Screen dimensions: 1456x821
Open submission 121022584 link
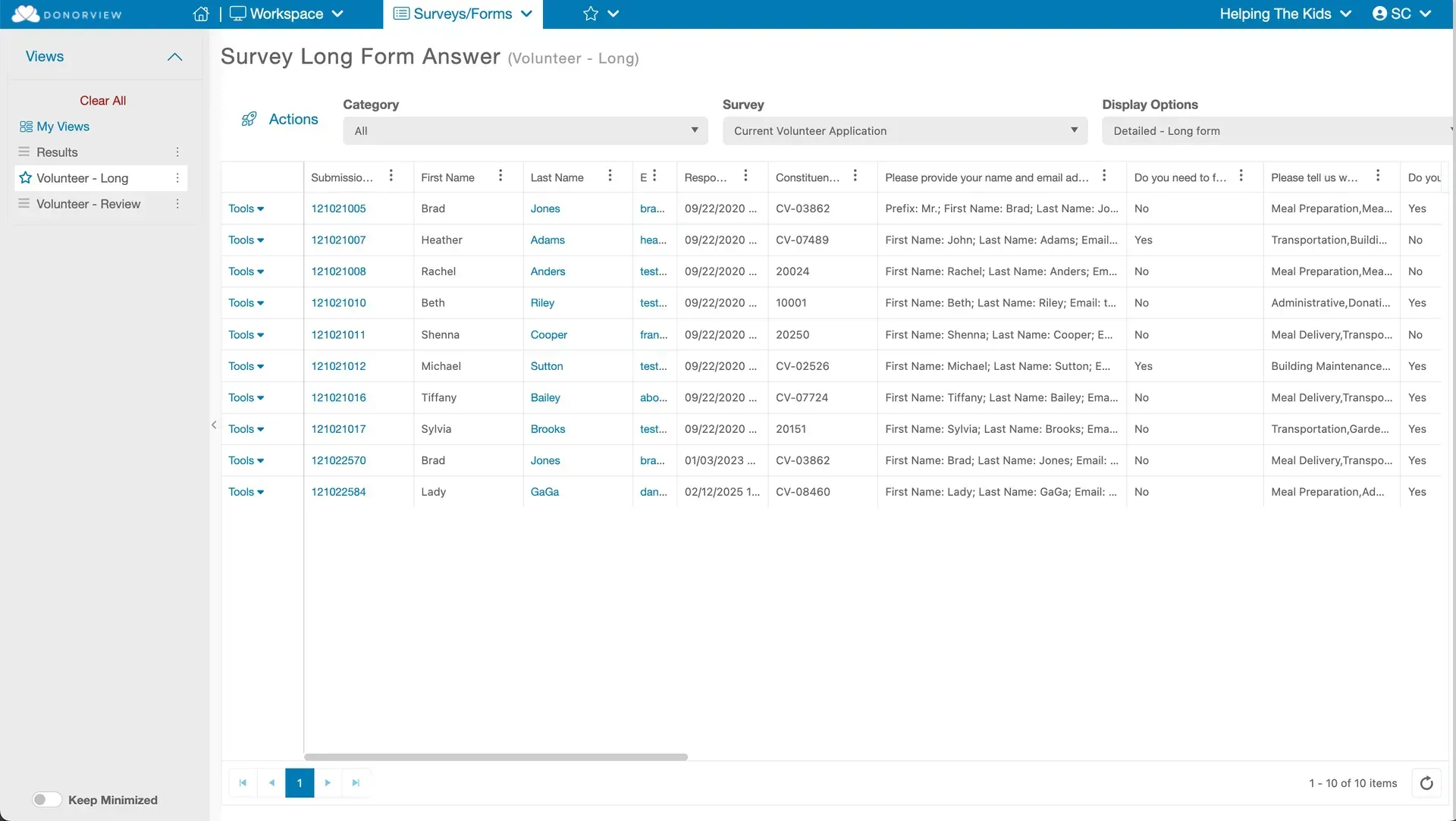point(338,492)
